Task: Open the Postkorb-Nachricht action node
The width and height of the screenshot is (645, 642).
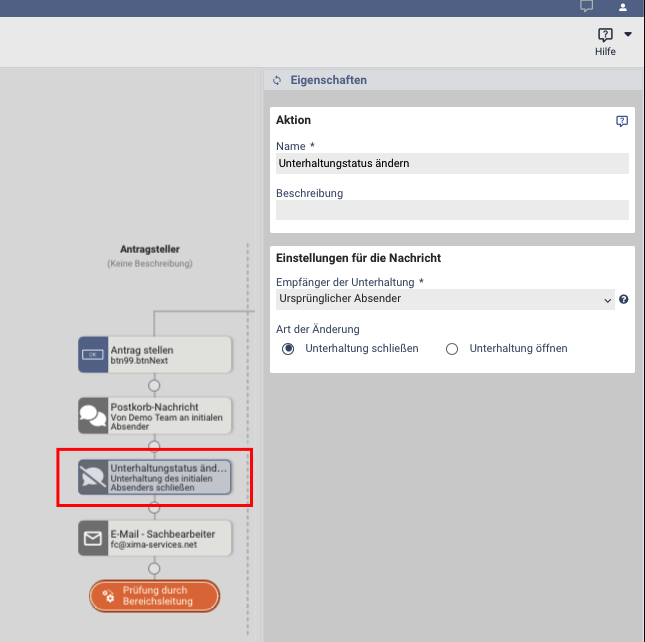Action: tap(155, 415)
